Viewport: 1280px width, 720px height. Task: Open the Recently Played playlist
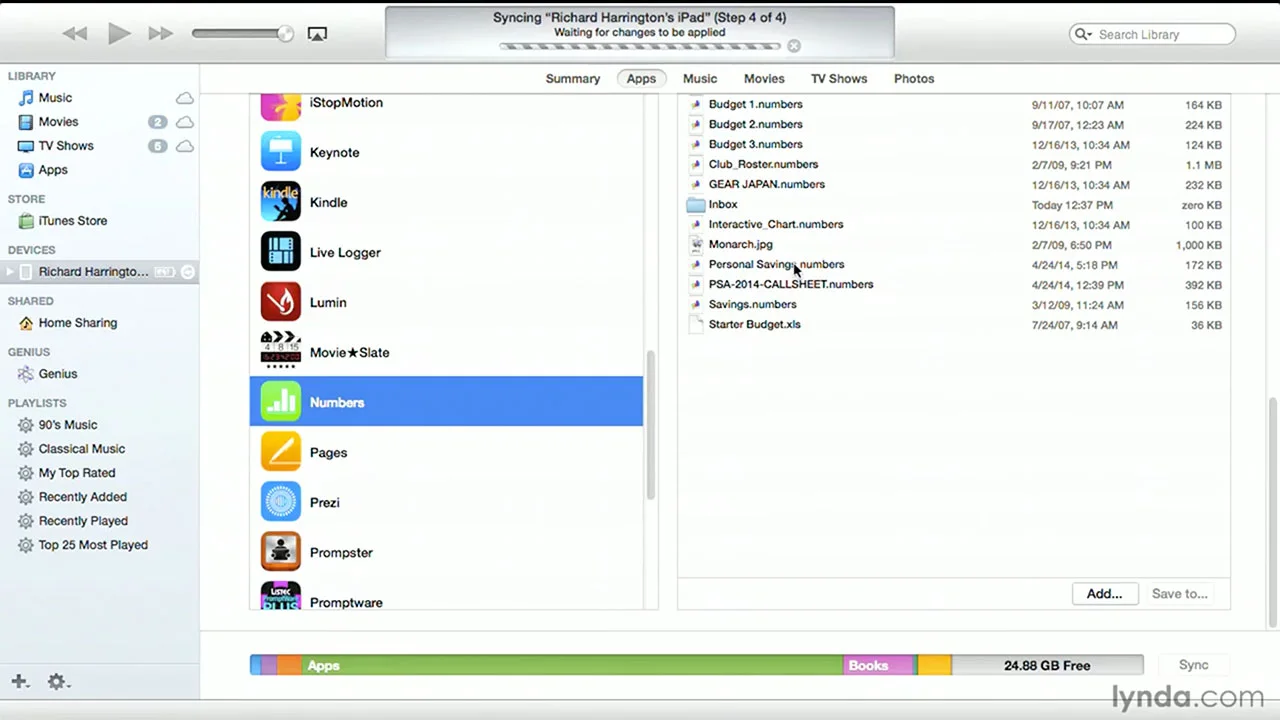[83, 521]
